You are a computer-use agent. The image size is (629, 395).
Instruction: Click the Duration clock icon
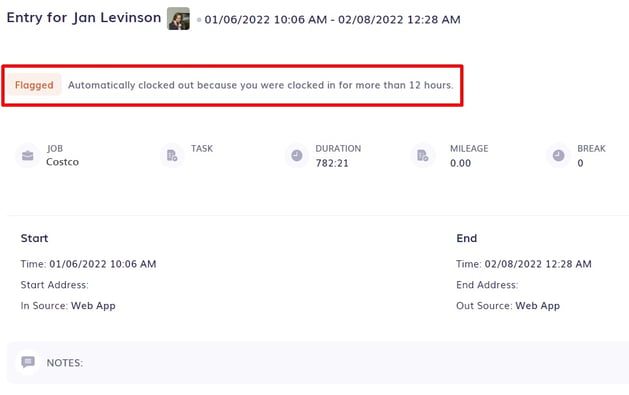[297, 156]
